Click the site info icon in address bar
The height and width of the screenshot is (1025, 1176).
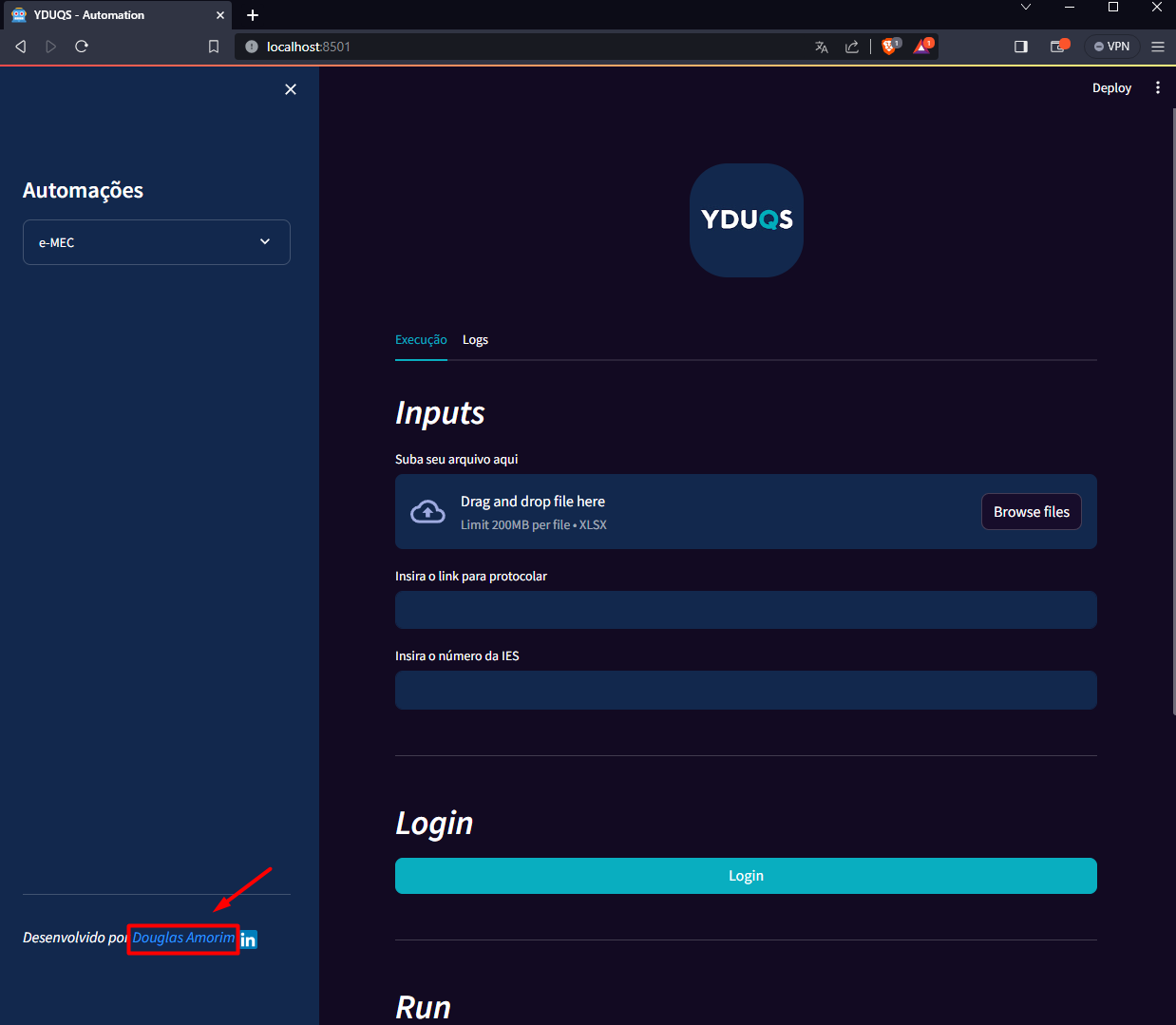pyautogui.click(x=252, y=47)
